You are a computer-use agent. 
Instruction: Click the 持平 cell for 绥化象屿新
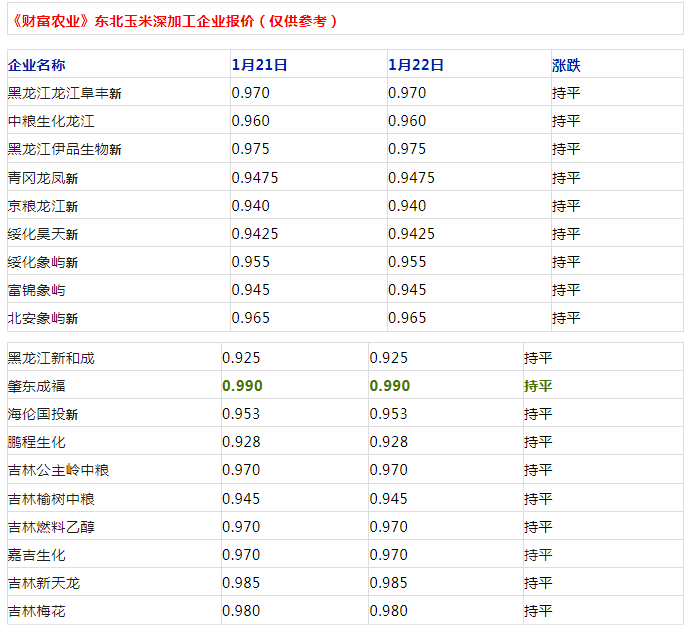[566, 262]
